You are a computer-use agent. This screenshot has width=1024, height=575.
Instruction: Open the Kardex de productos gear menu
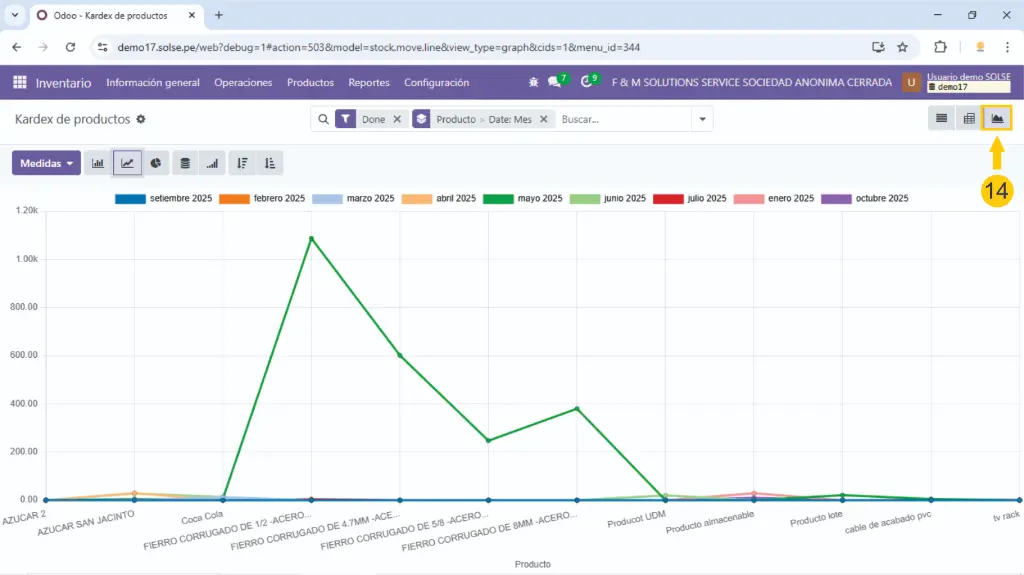click(141, 119)
